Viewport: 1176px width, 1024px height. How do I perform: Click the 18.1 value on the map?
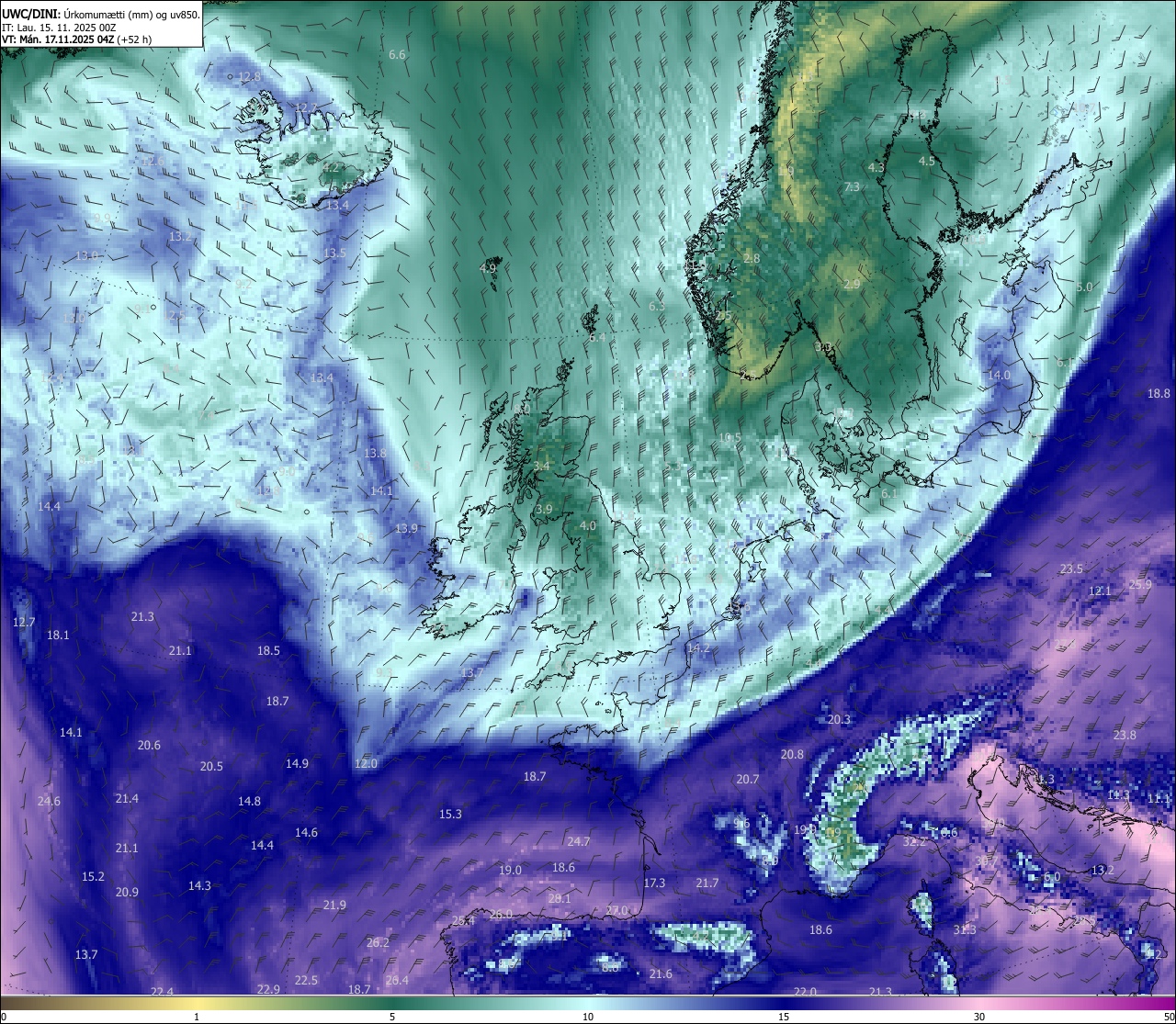coord(59,635)
